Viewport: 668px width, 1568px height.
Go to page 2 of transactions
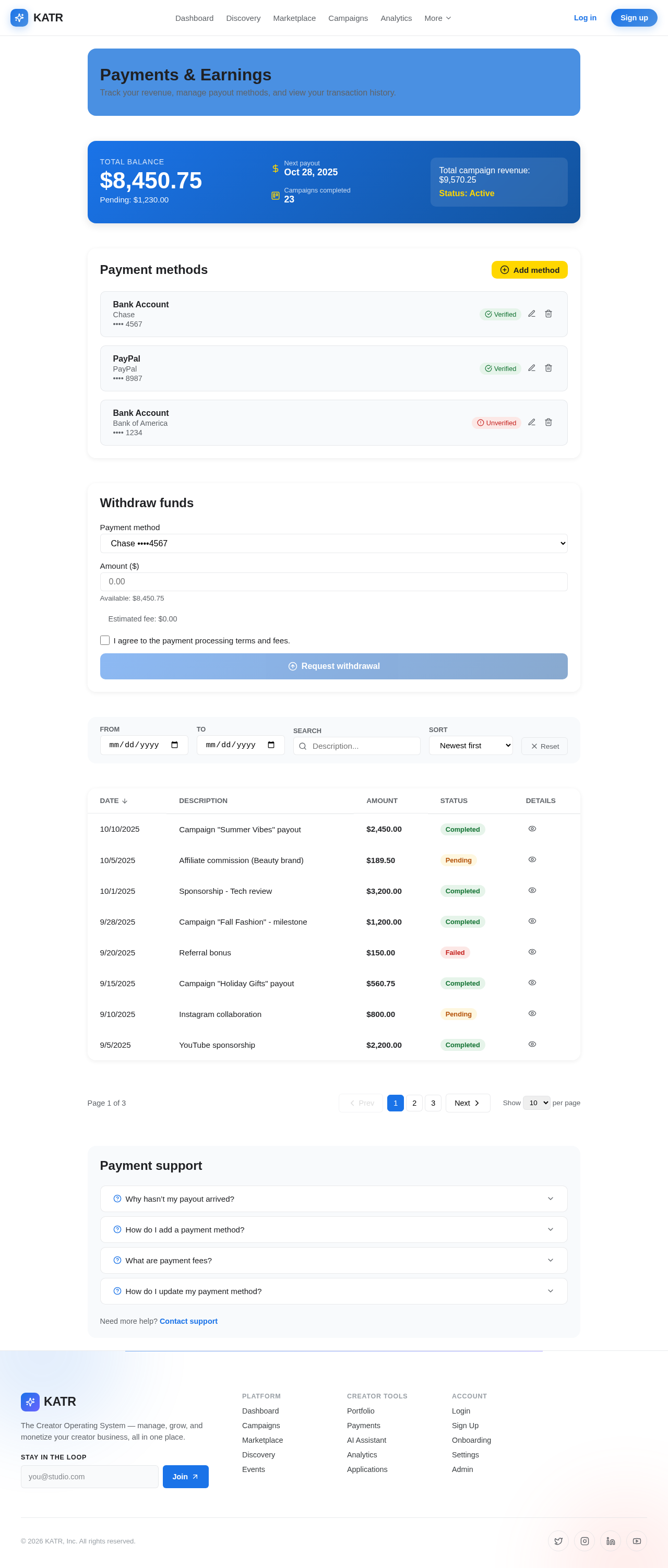point(414,1103)
